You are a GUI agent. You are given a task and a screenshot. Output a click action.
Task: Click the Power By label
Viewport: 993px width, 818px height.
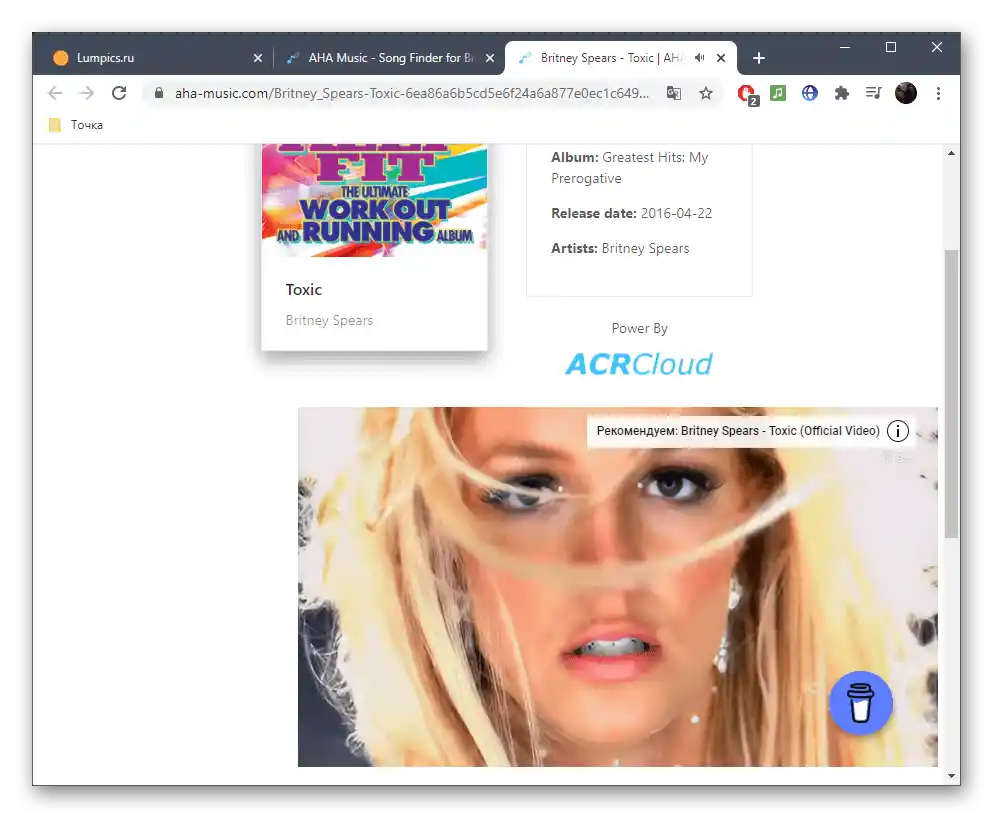tap(639, 328)
